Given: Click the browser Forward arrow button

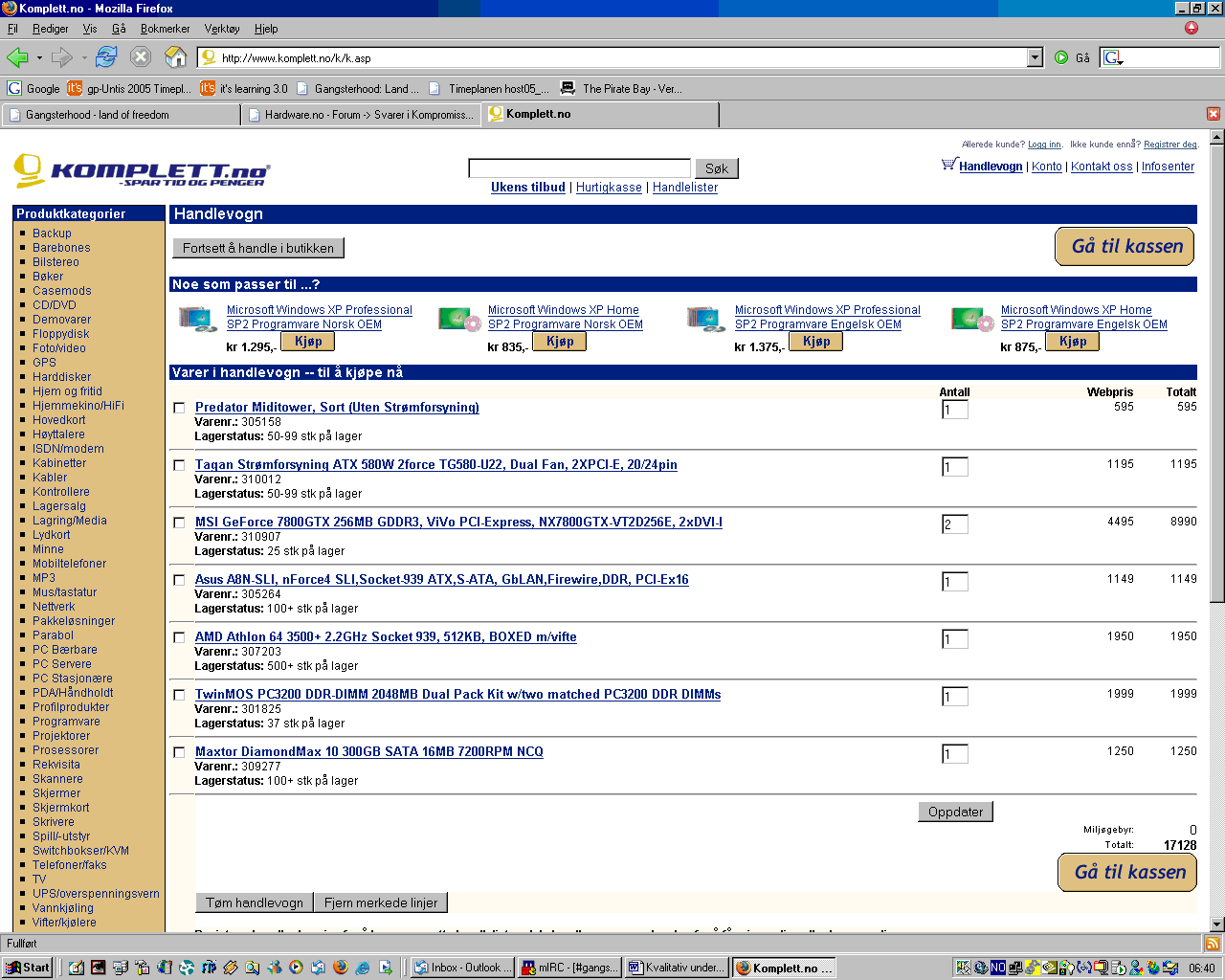Looking at the screenshot, I should tap(62, 57).
